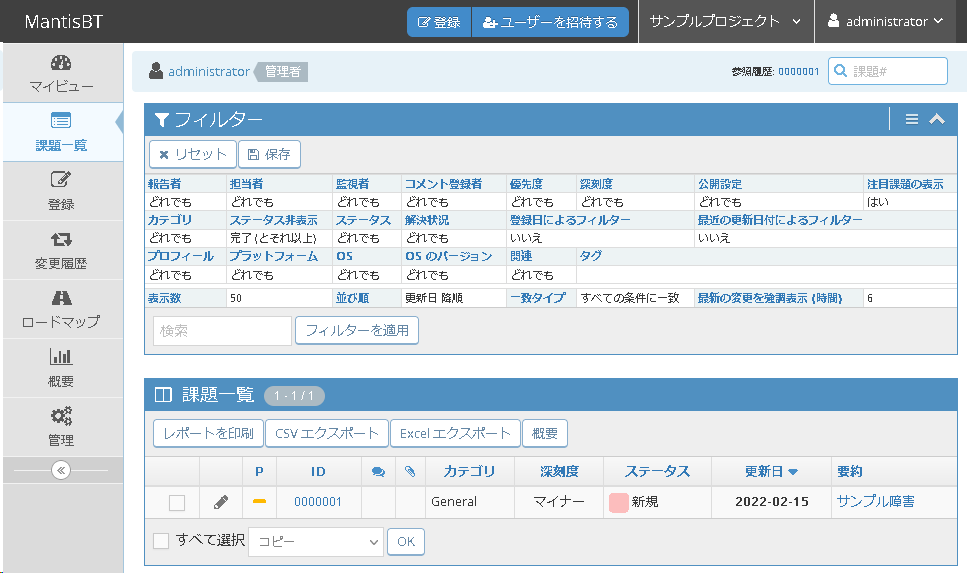Image resolution: width=967 pixels, height=573 pixels.
Task: Click 公開設定 filter link
Action: click(720, 184)
